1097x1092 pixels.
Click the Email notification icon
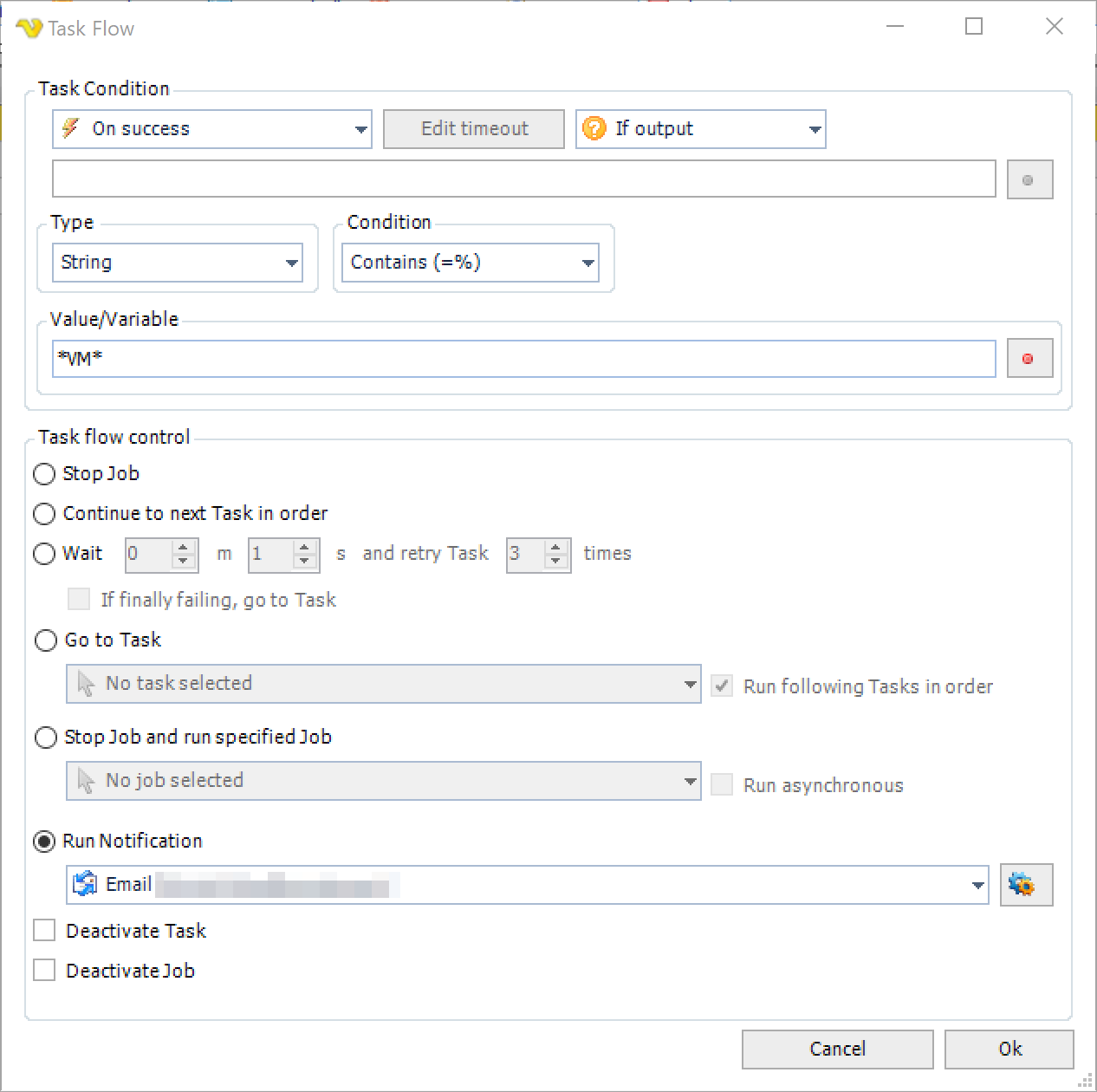(x=85, y=885)
